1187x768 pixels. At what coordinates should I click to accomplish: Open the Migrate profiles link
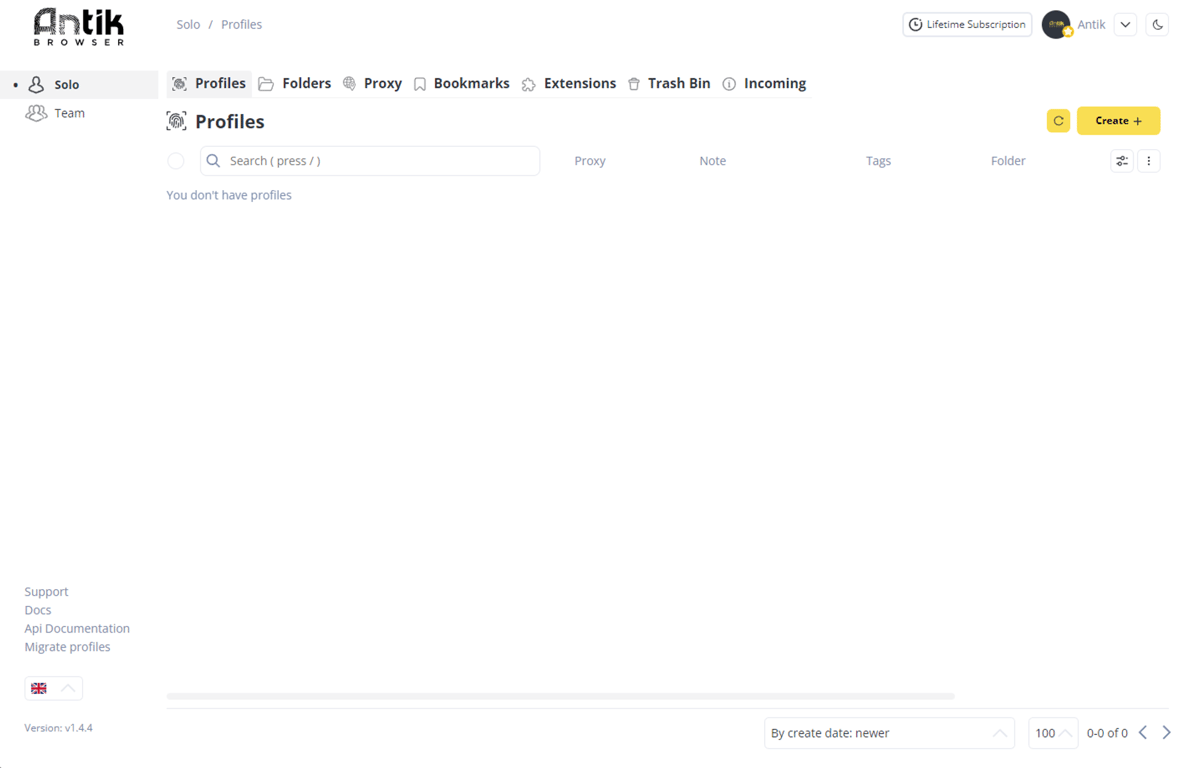67,647
